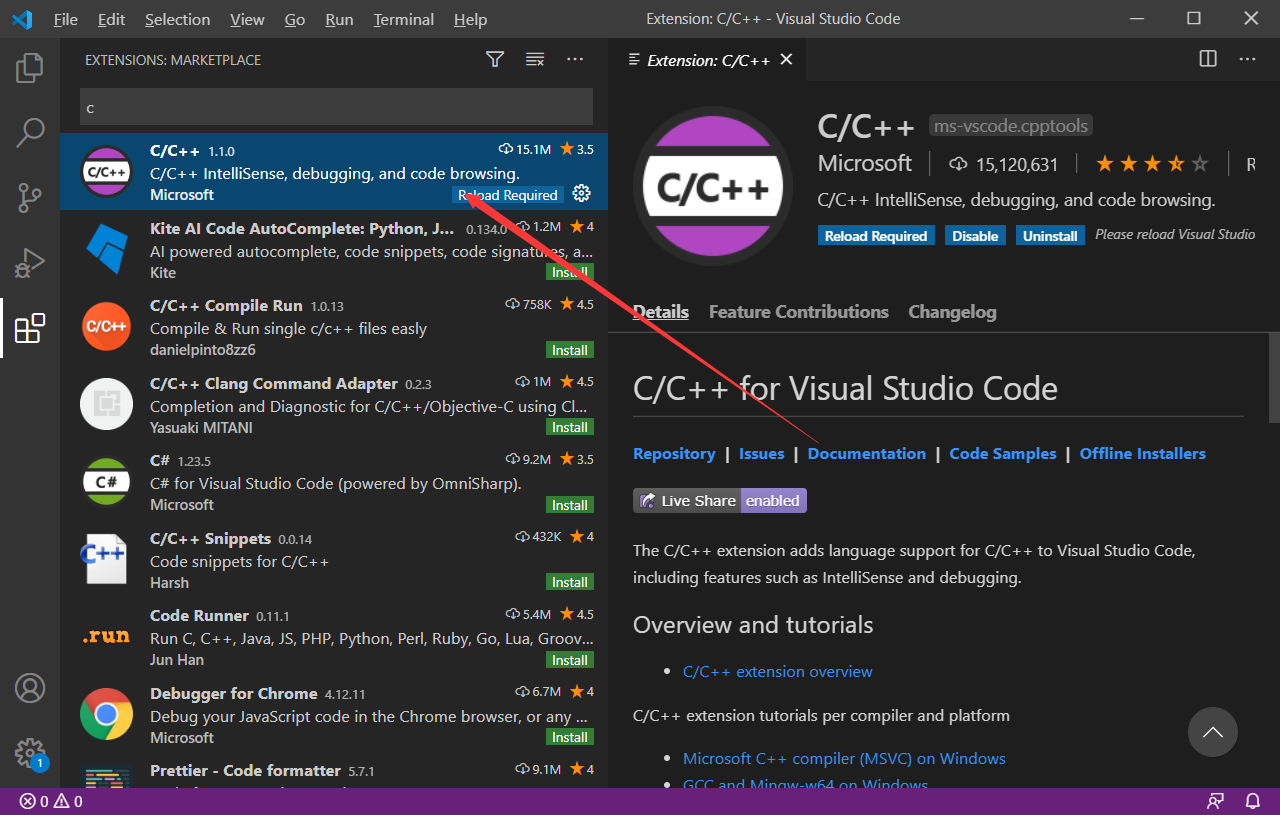Click the Uninstall button

coord(1050,236)
